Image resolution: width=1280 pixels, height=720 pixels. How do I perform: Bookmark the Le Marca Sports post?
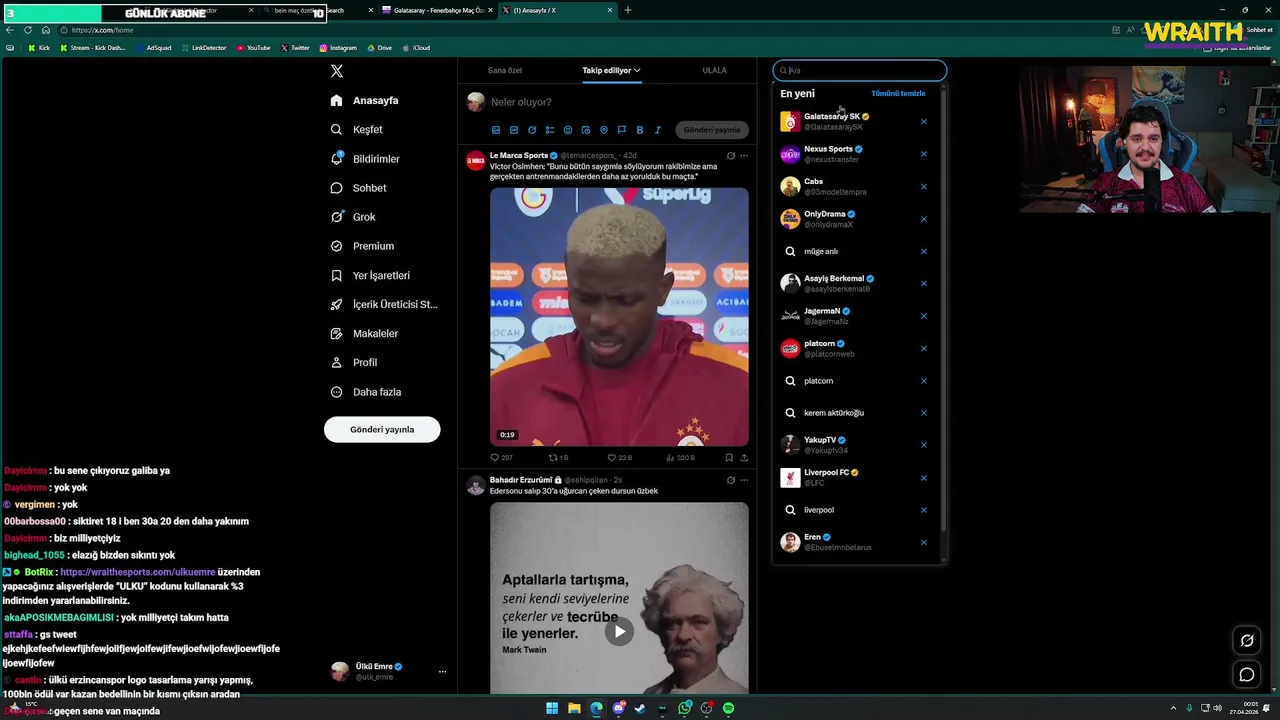point(729,458)
